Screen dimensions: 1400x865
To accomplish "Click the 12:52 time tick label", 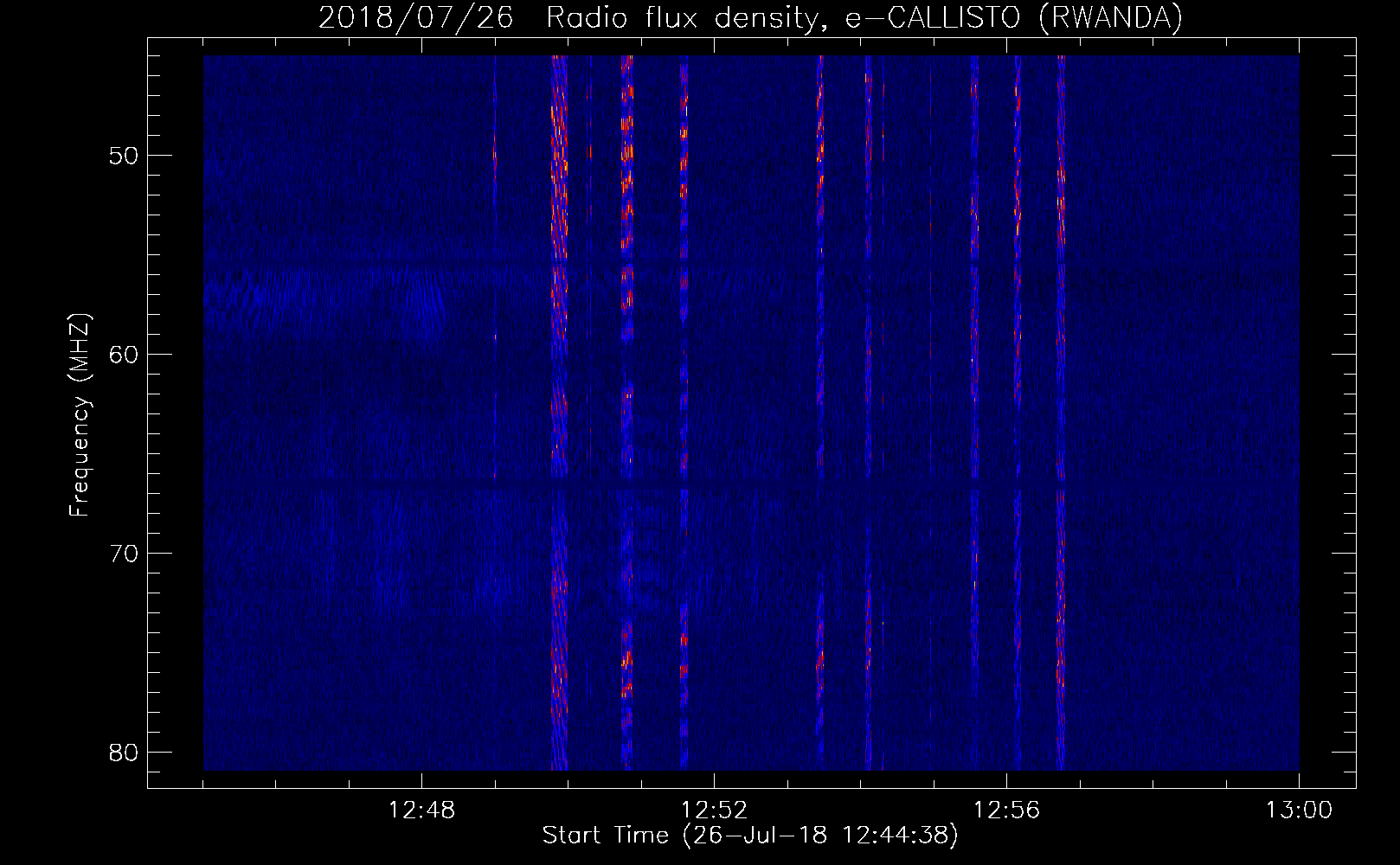I will 714,811.
